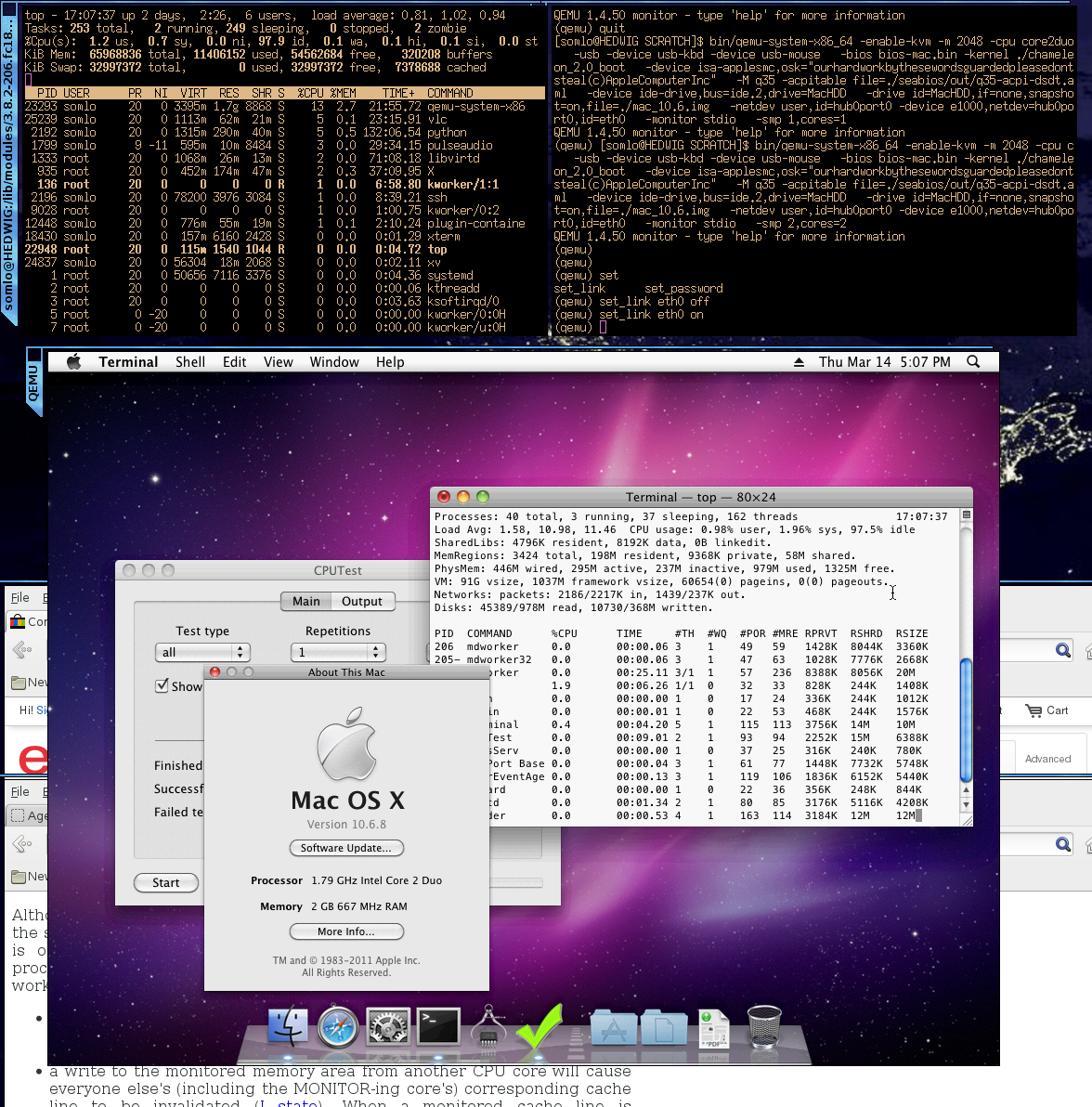The width and height of the screenshot is (1092, 1107).
Task: Open File menu of lower browser window
Action: tap(19, 792)
